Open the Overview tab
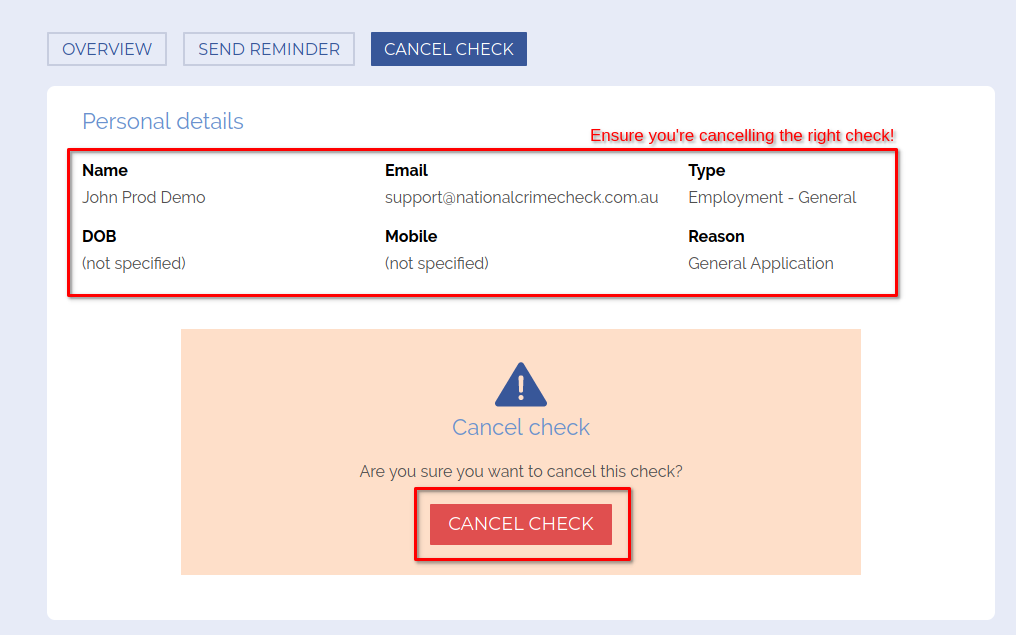This screenshot has width=1016, height=635. pyautogui.click(x=107, y=49)
